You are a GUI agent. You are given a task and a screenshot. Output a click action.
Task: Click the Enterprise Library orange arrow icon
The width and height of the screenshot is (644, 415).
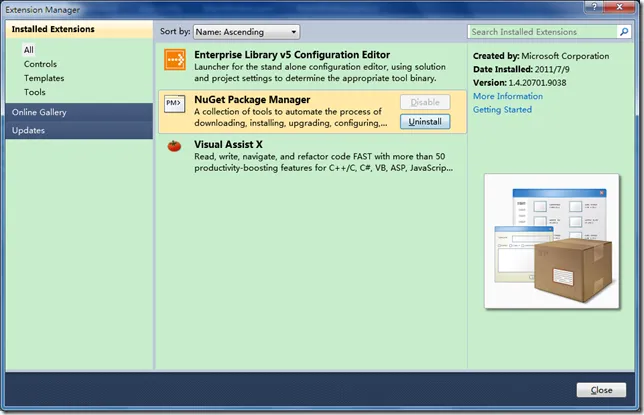175,60
